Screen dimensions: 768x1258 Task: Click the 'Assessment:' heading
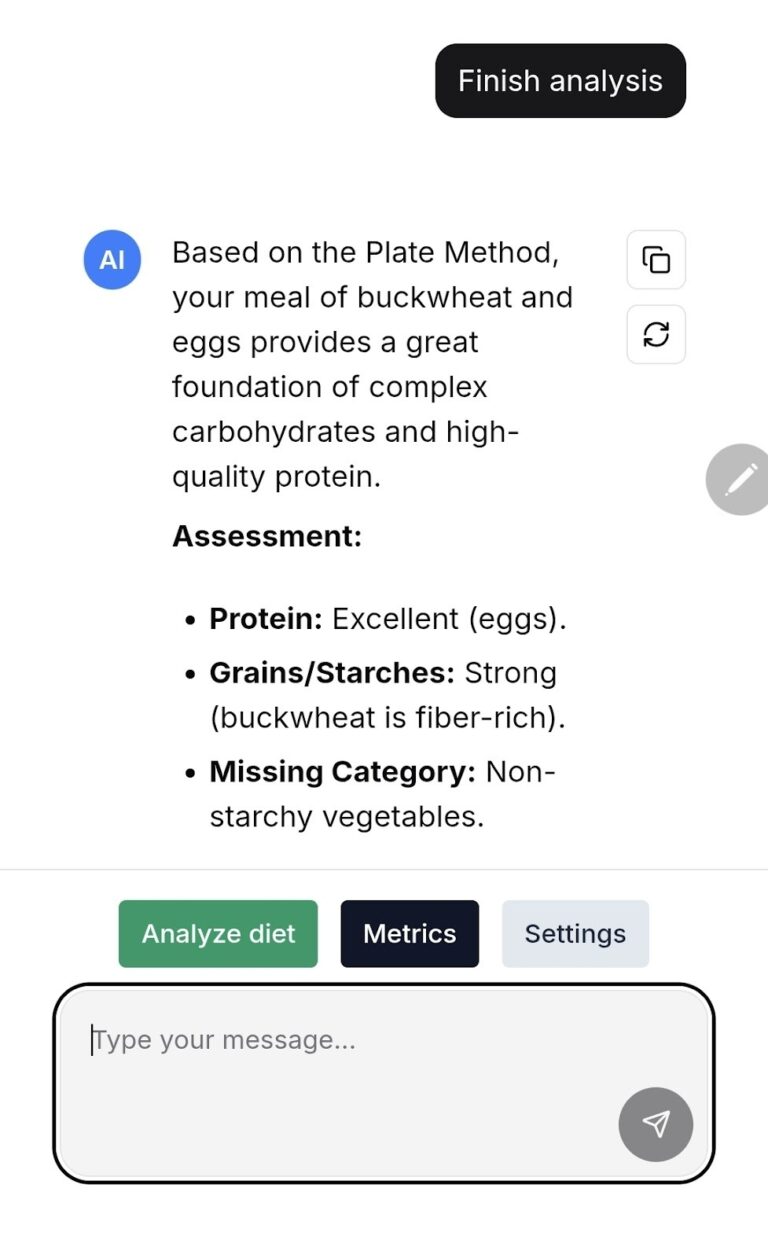(x=267, y=536)
